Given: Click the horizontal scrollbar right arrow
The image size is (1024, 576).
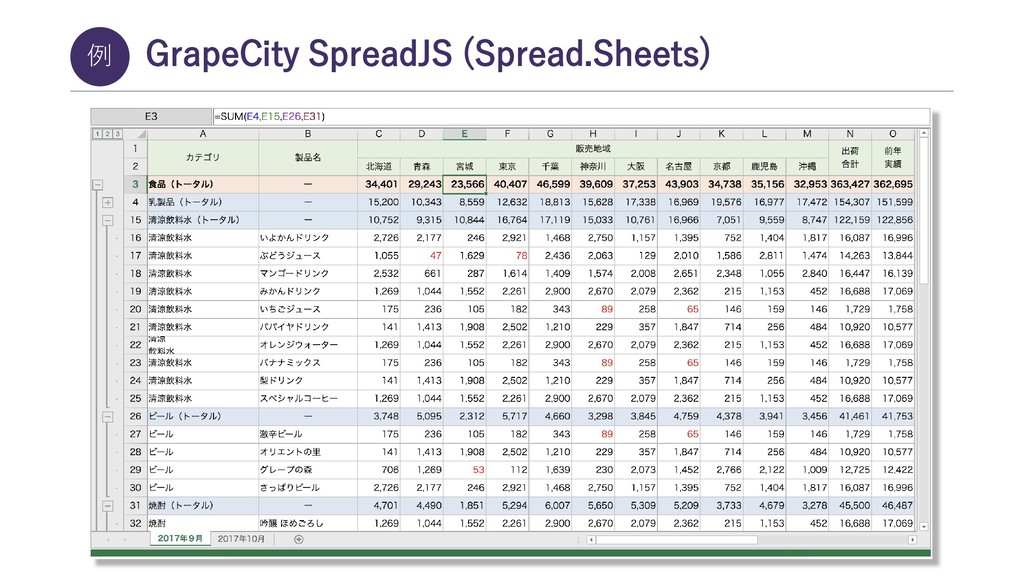Looking at the screenshot, I should [x=912, y=539].
